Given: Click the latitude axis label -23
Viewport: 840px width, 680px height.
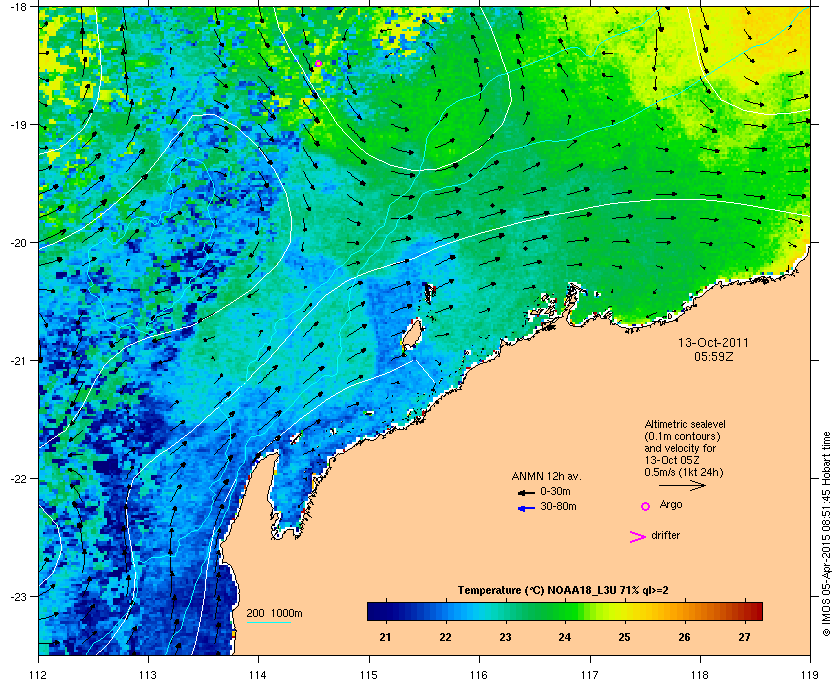Looking at the screenshot, I should point(19,596).
